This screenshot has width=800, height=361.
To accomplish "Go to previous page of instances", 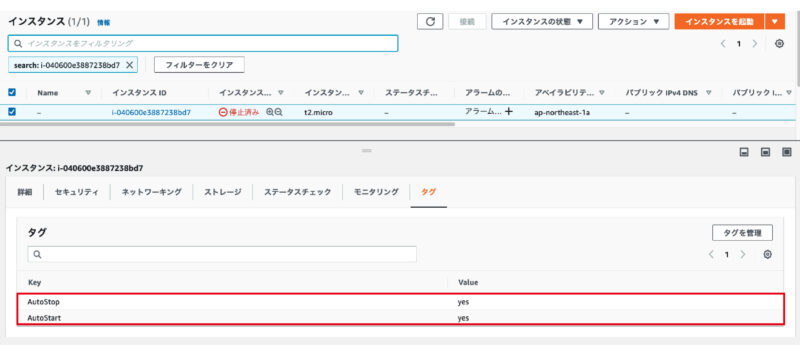I will 722,44.
